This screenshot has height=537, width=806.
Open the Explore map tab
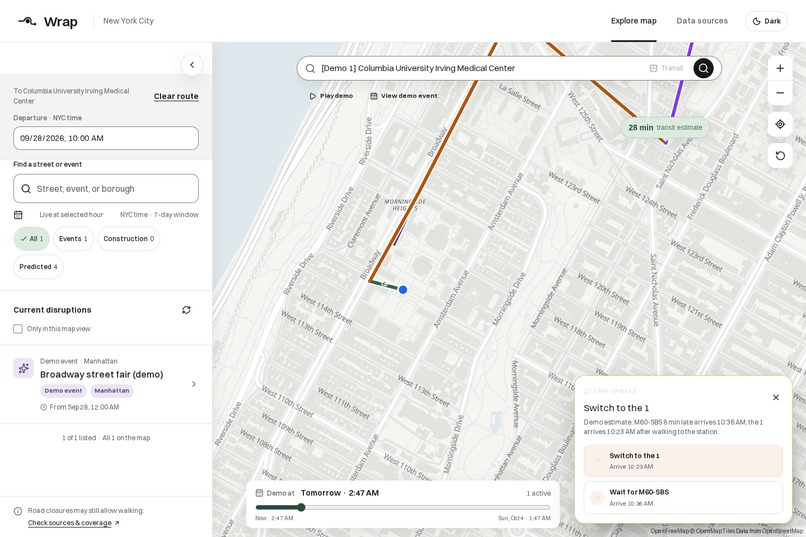(x=633, y=21)
